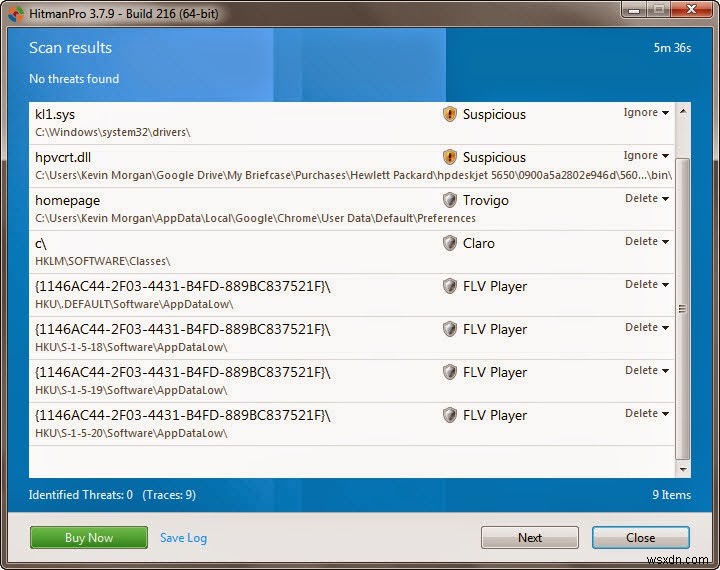This screenshot has width=720, height=570.
Task: Click the Suspicious label for hpvcrt.dll
Action: (494, 158)
